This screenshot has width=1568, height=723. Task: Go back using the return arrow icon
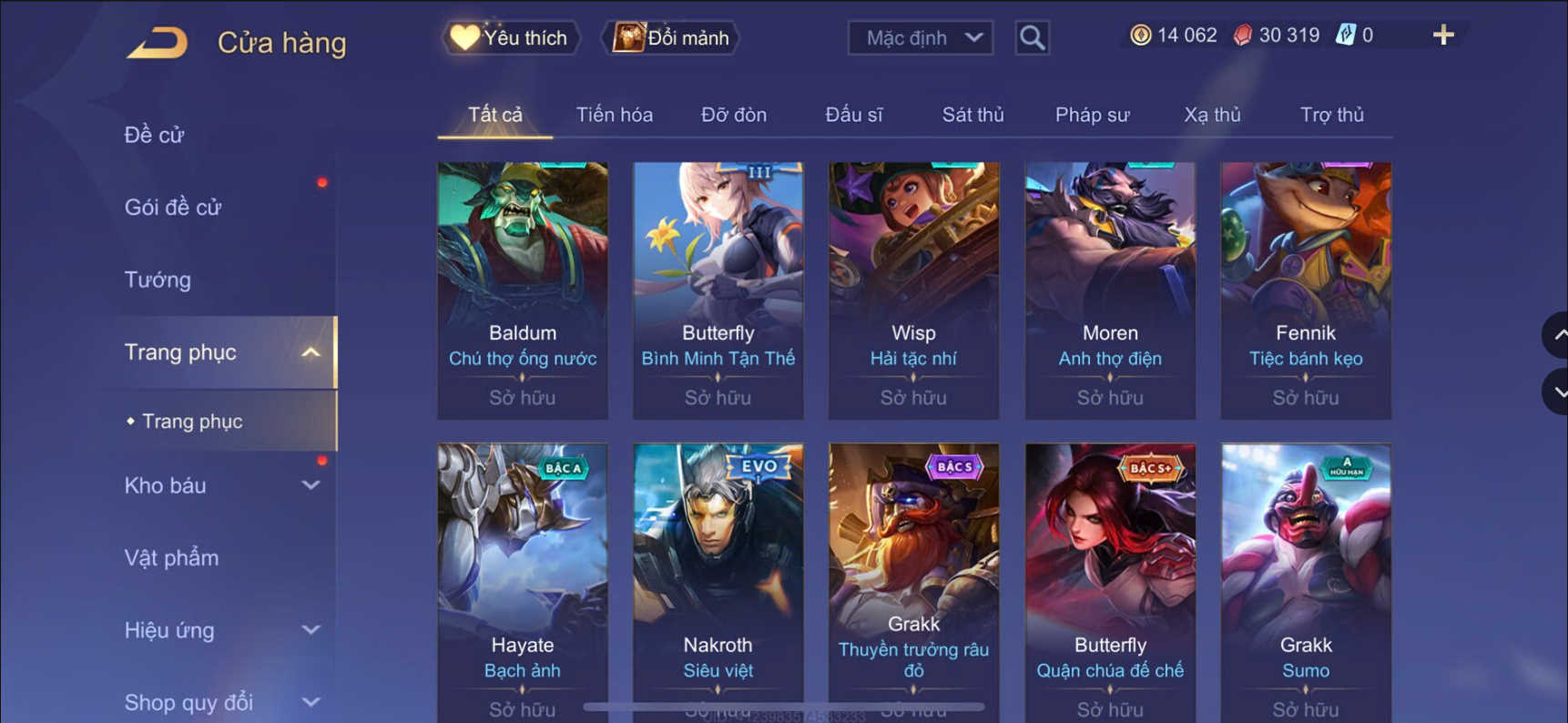pos(157,42)
